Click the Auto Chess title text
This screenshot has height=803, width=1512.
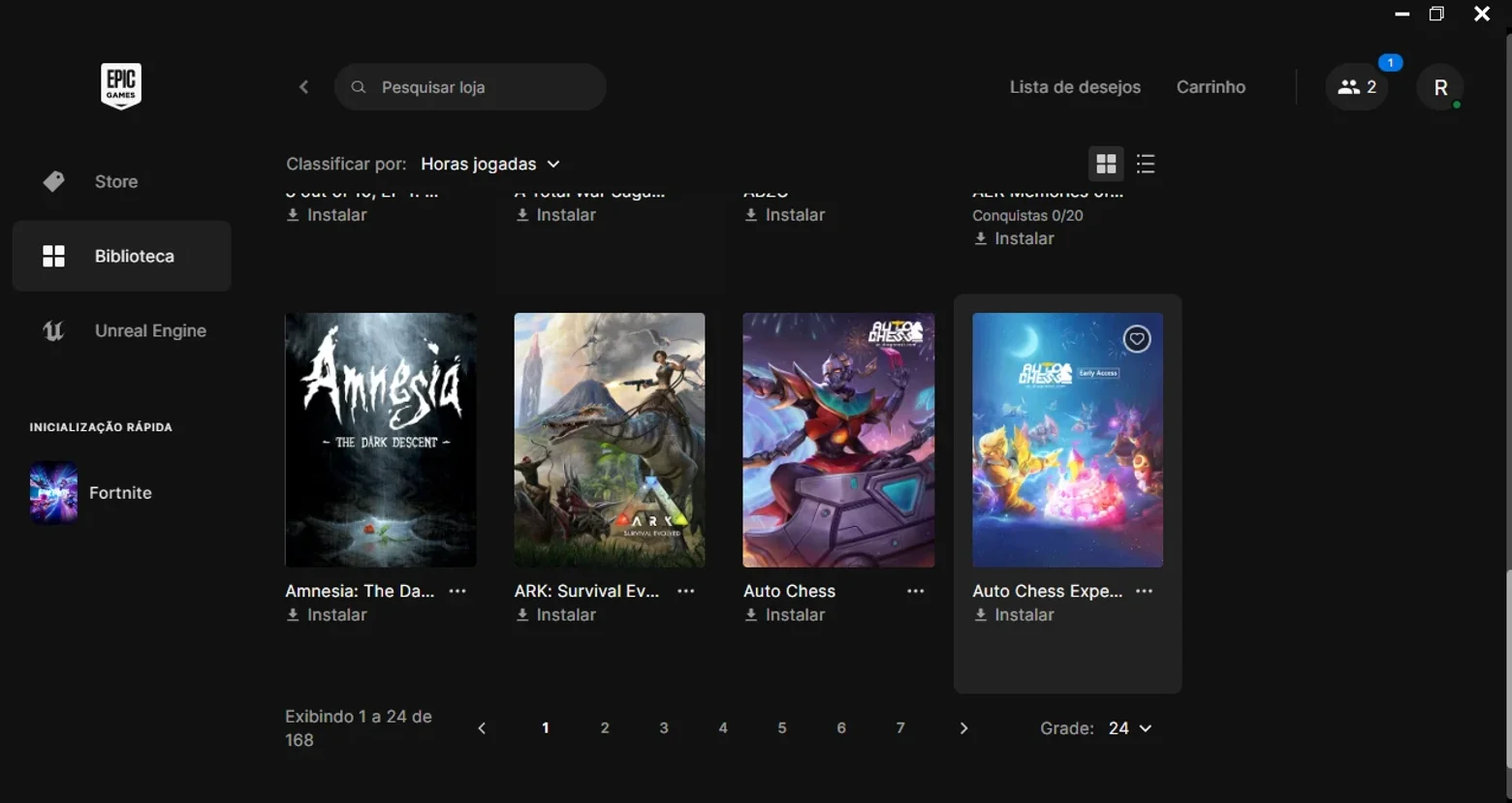pos(789,591)
